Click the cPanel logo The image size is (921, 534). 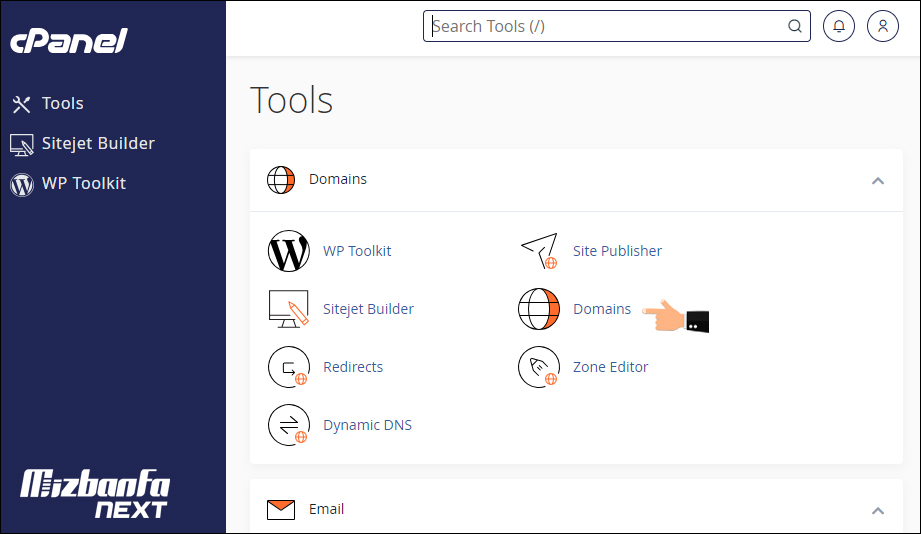click(69, 41)
